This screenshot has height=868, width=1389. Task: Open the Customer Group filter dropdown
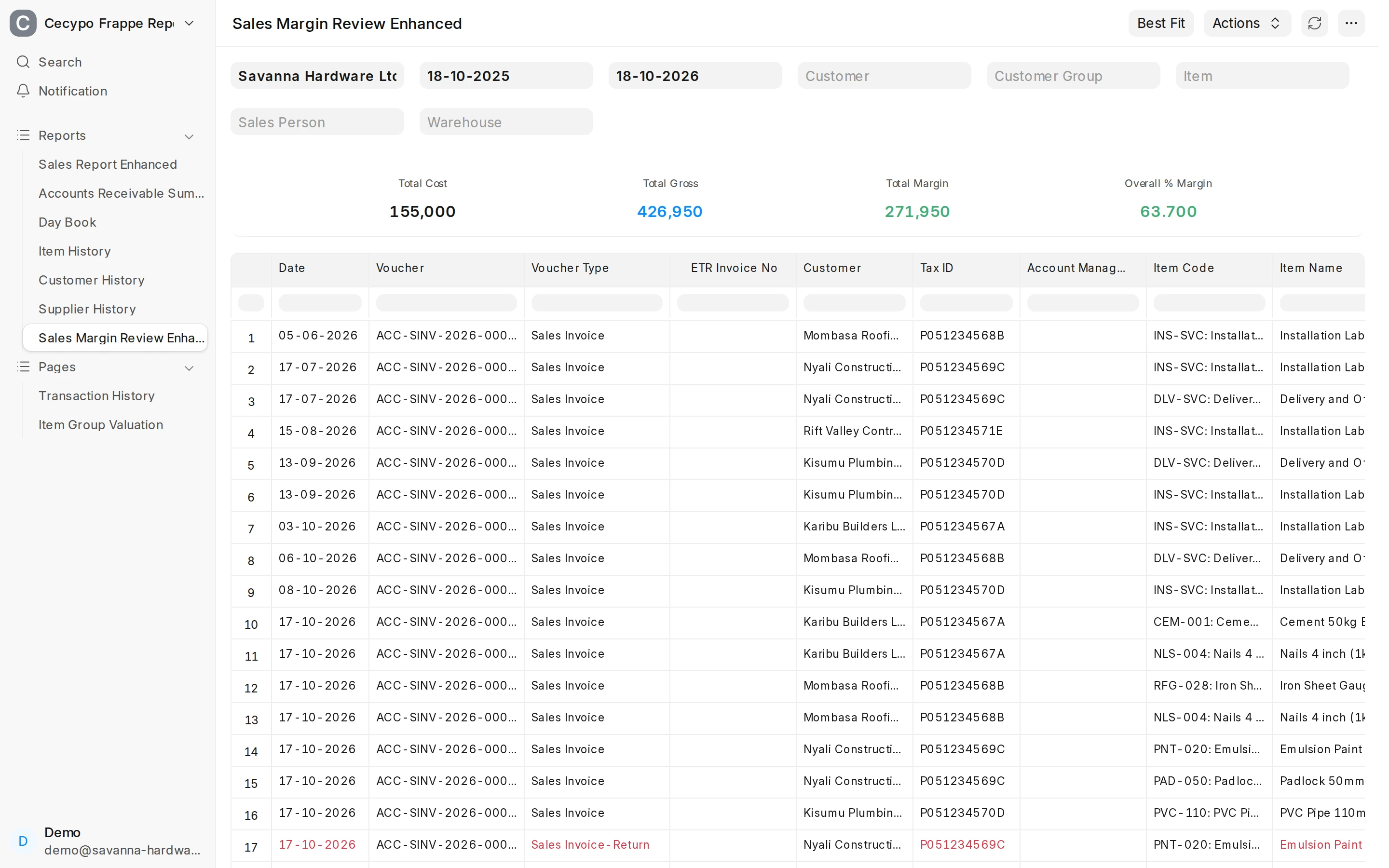click(x=1073, y=76)
